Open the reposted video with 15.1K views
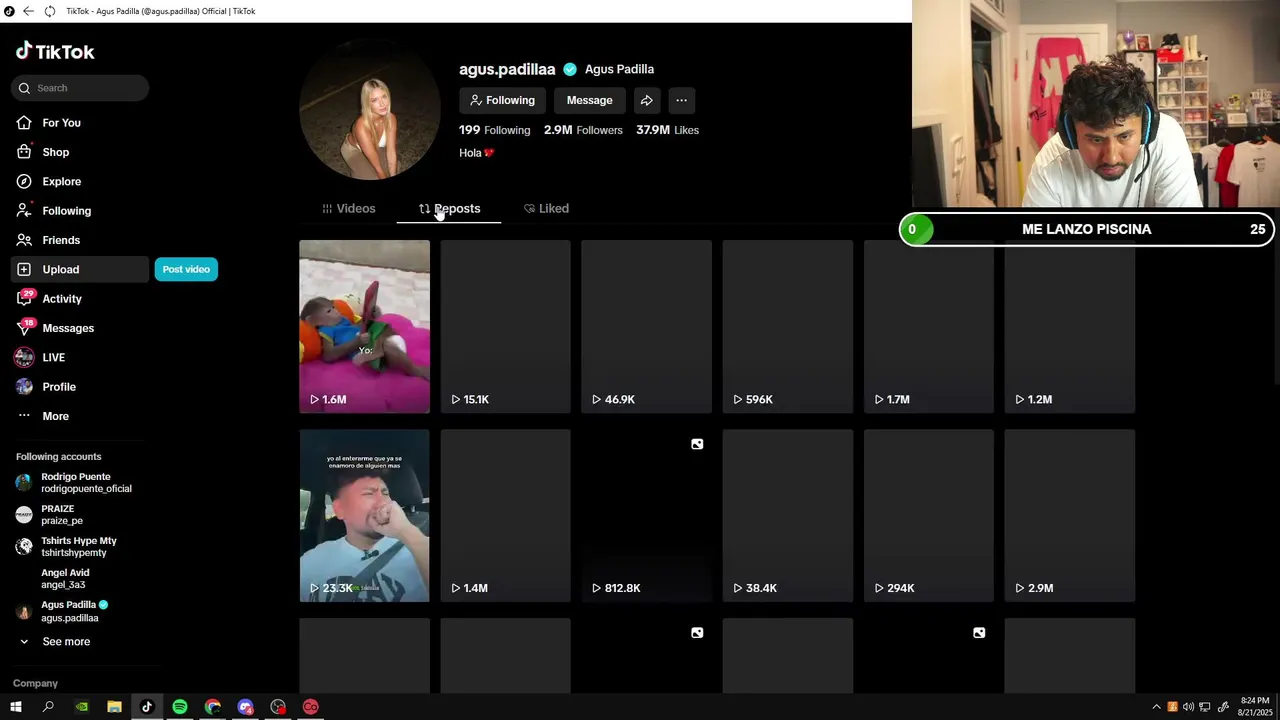Screen dimensions: 1280x720 (506, 326)
